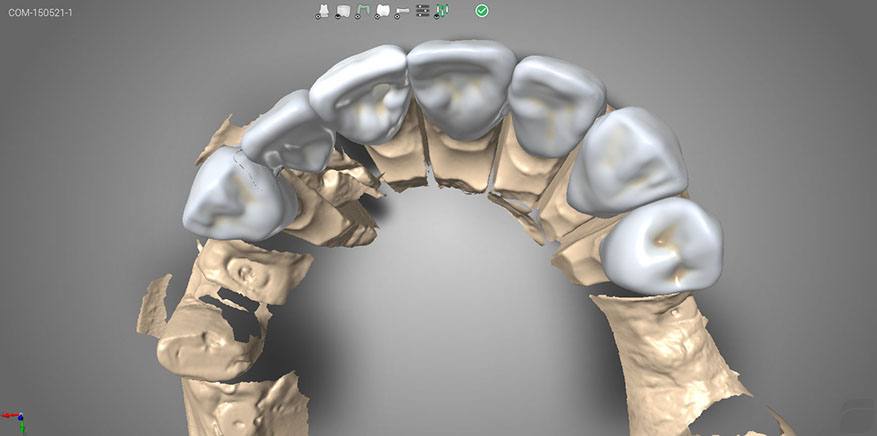
Task: Select the far-right gray molar crown
Action: tap(664, 245)
